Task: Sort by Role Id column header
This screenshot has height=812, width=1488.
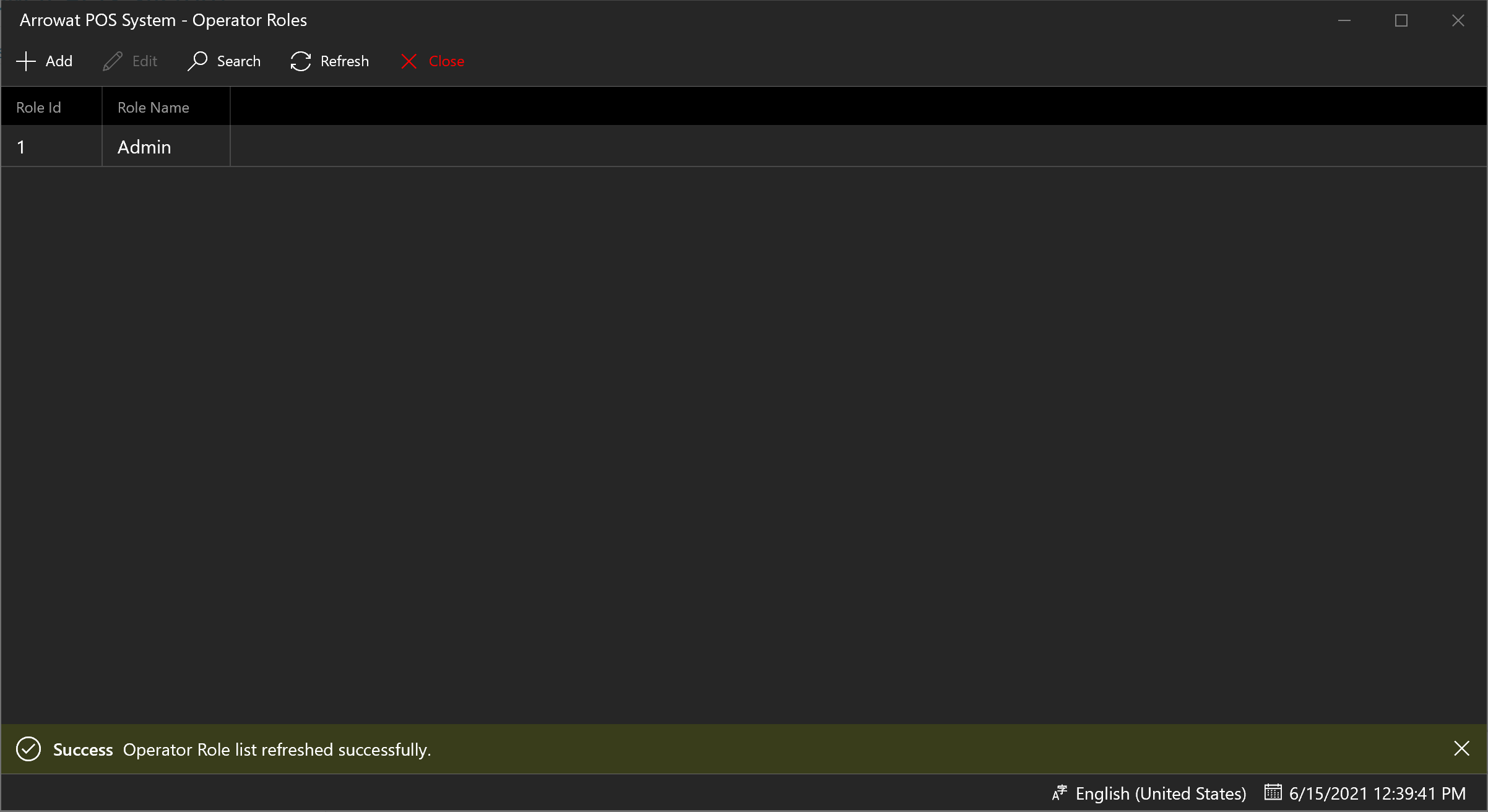Action: 51,107
